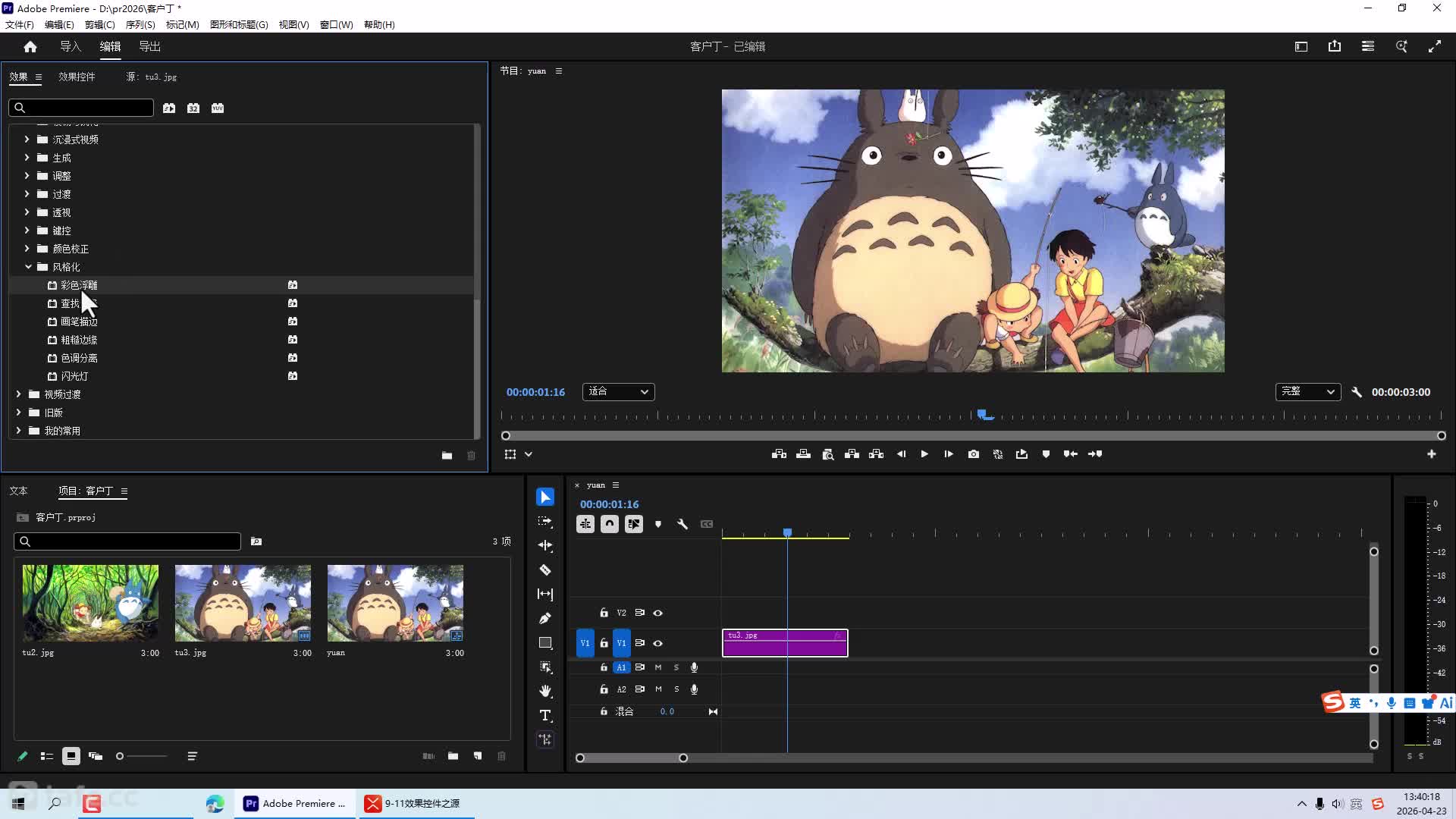
Task: Expand the 调整 effects folder
Action: [27, 176]
